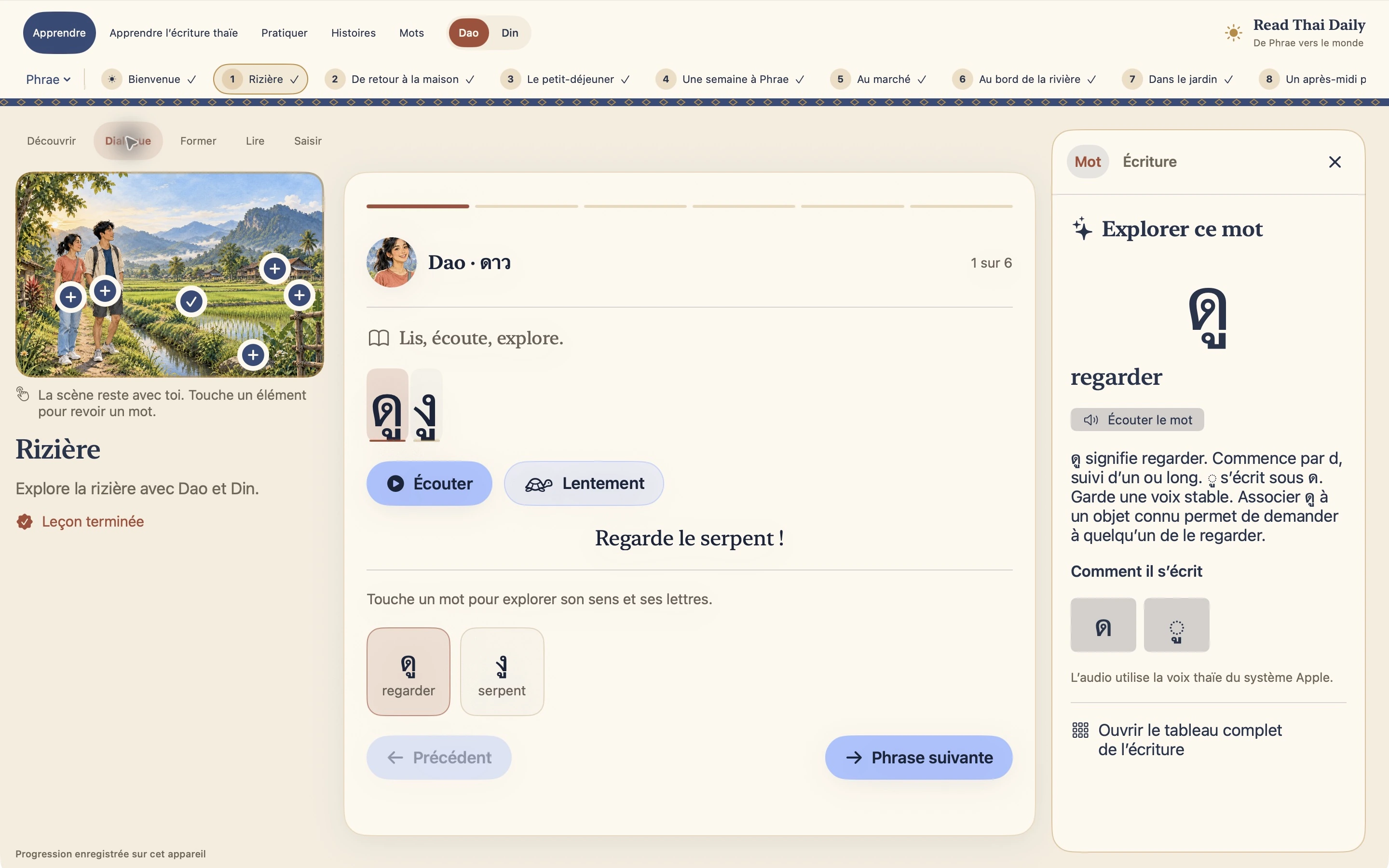
Task: Select the Former tab
Action: click(x=198, y=141)
